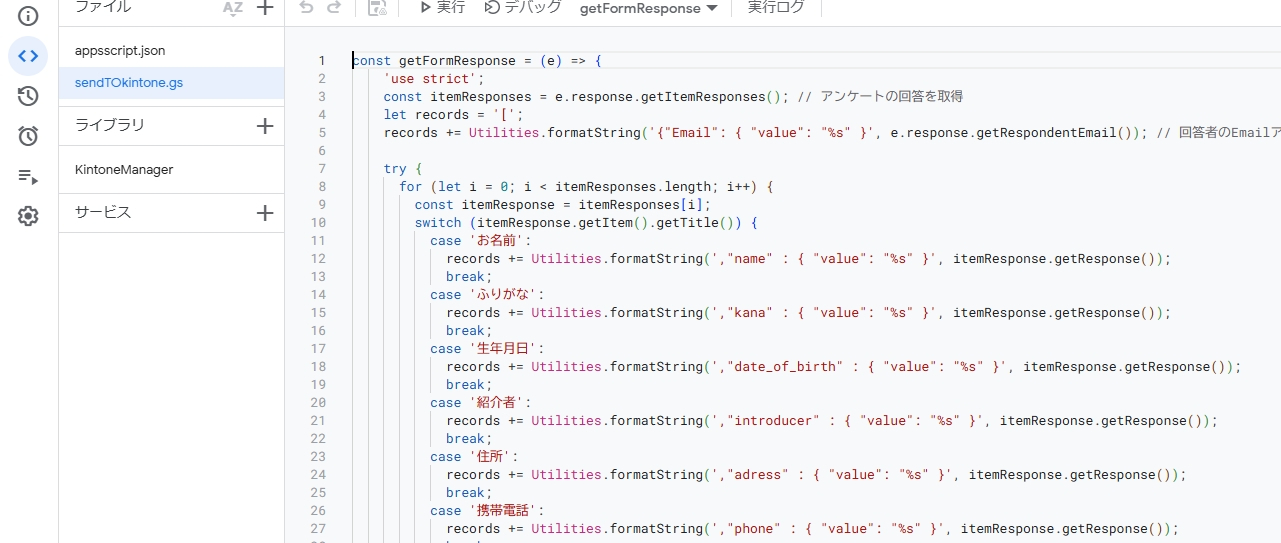This screenshot has width=1281, height=543.
Task: Run the script with 実行 button
Action: coord(442,8)
